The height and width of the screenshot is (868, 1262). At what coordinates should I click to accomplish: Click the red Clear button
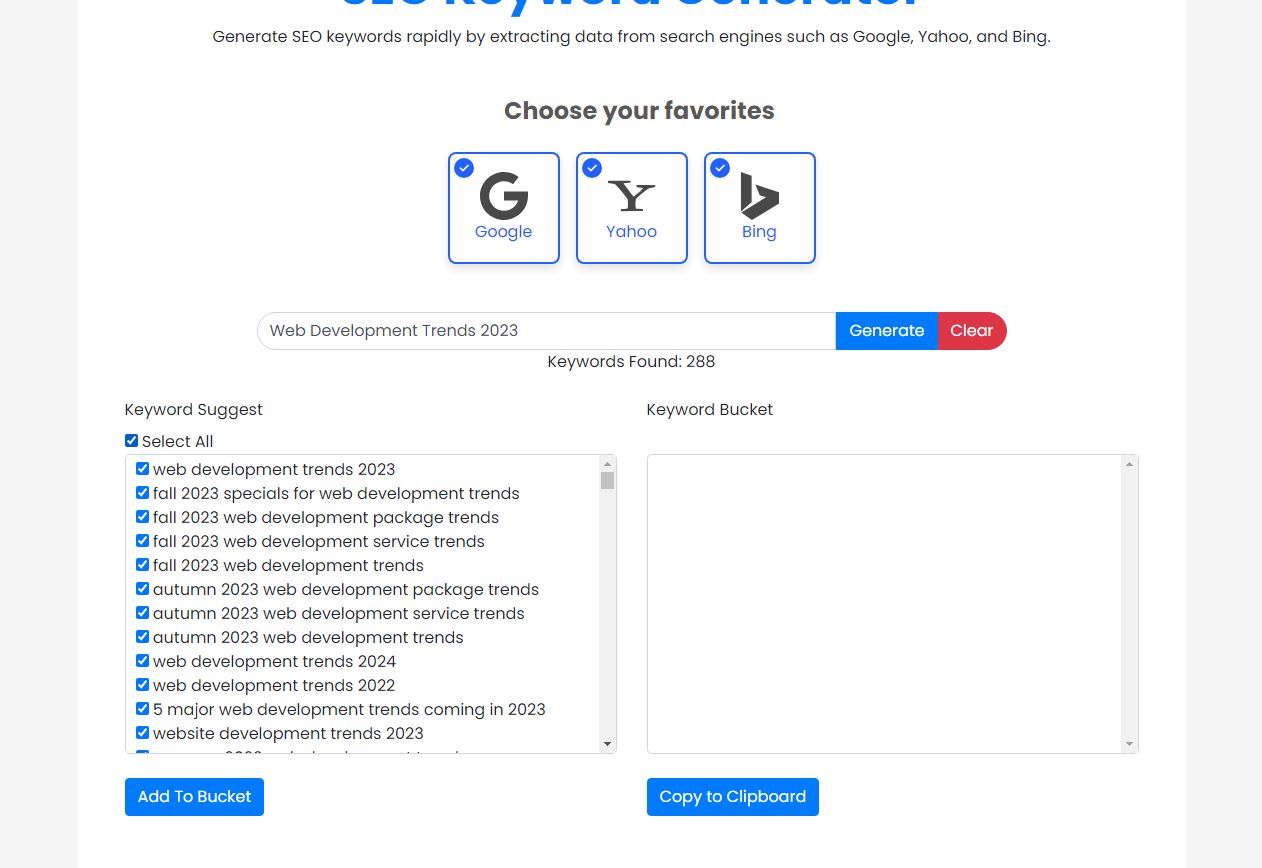[972, 331]
